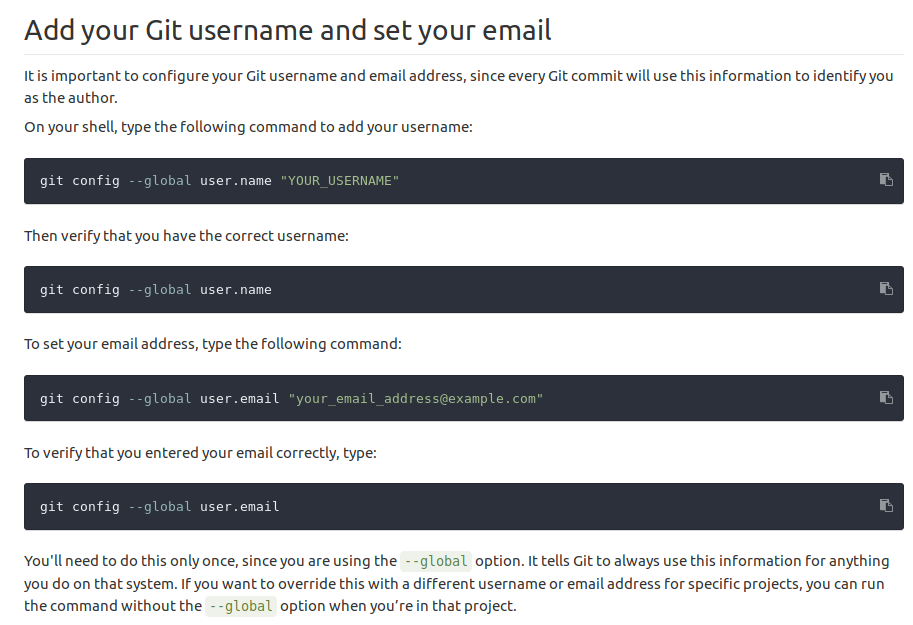
Task: Copy the verify user.email command
Action: [885, 506]
